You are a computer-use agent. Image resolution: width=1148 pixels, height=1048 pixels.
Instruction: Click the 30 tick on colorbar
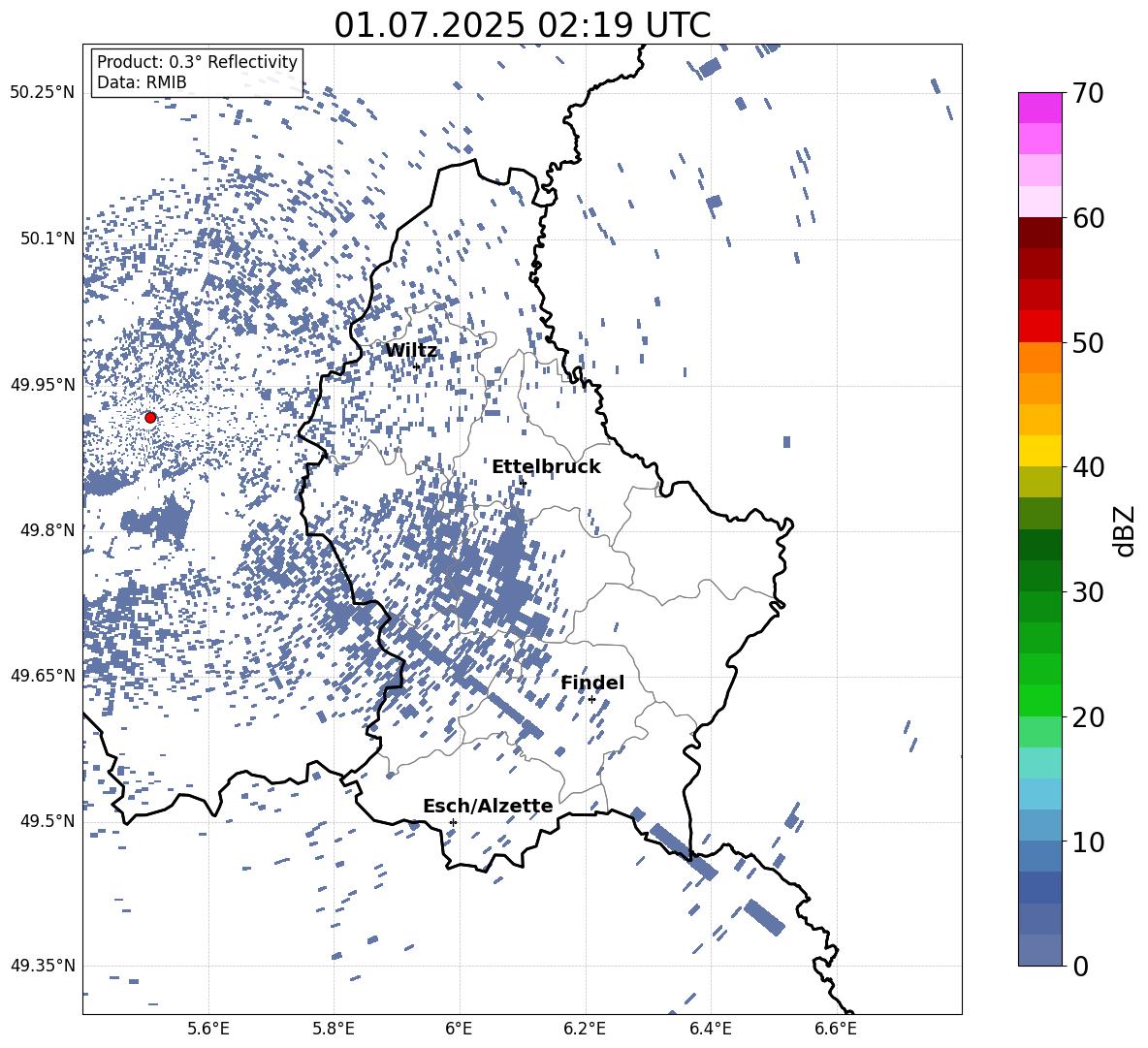(x=1088, y=591)
